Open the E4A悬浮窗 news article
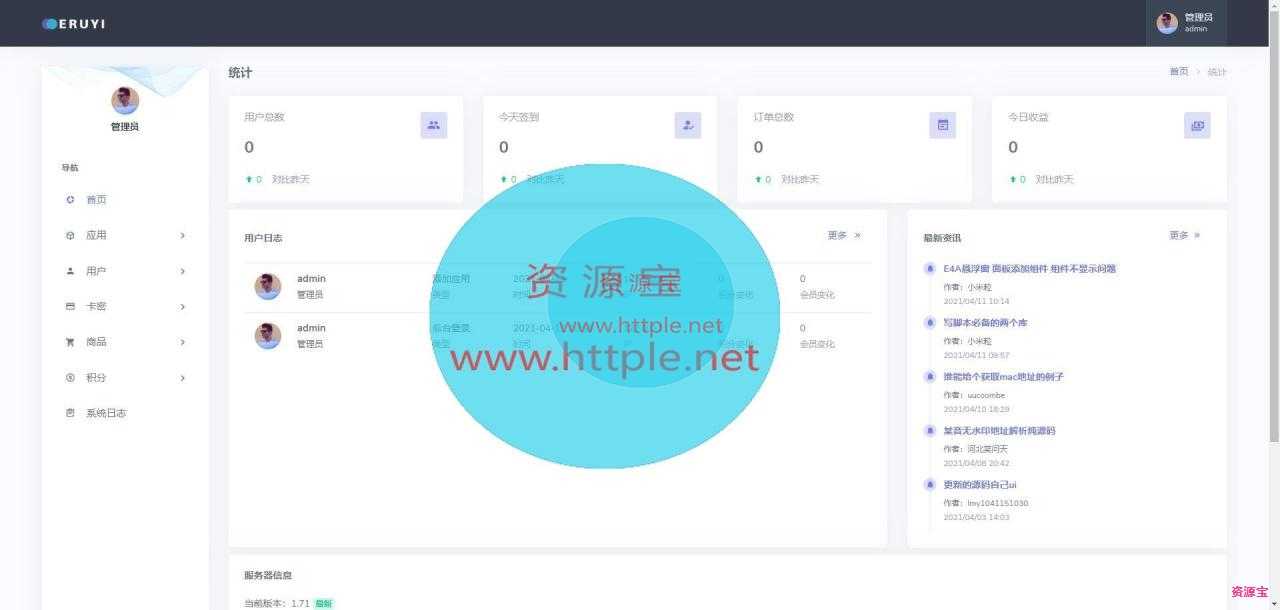1280x610 pixels. point(1029,269)
